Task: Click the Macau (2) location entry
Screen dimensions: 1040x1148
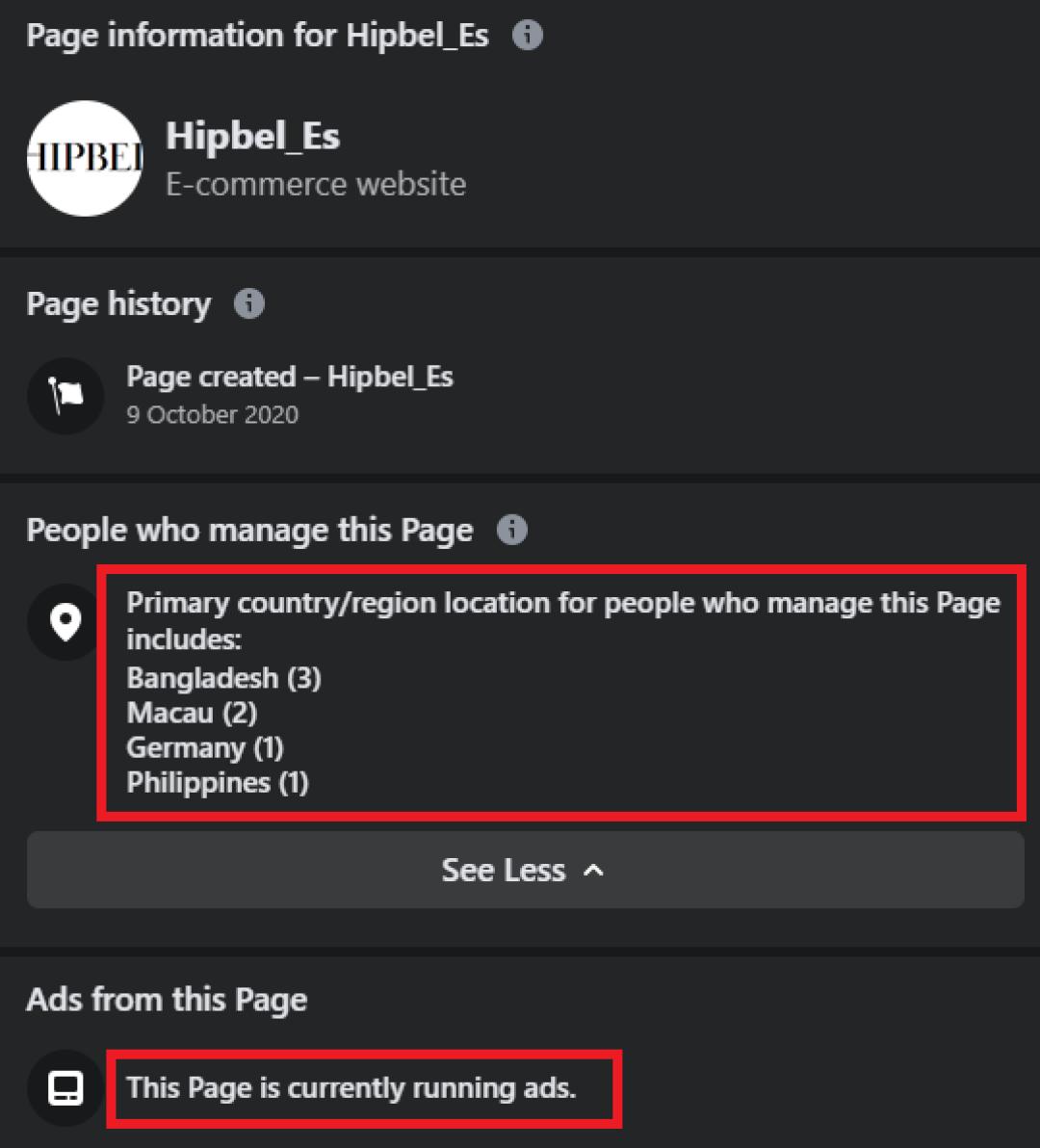Action: tap(192, 713)
